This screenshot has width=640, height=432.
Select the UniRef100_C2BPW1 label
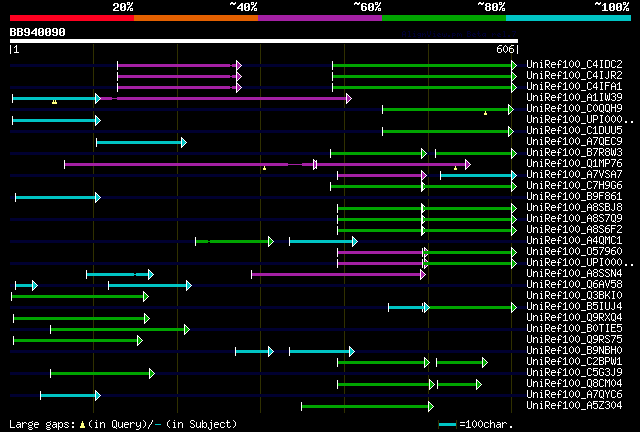[574, 362]
